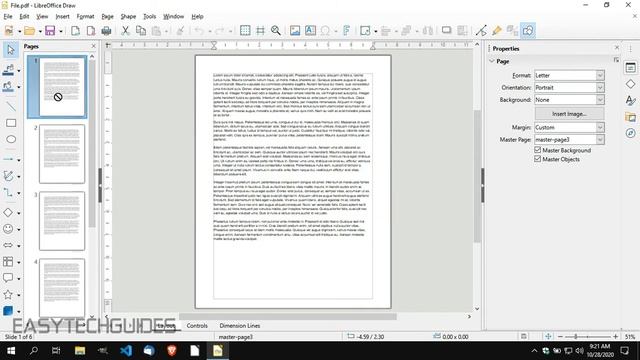The width and height of the screenshot is (640, 360).
Task: Toggle the Display Grid icon
Action: click(245, 31)
